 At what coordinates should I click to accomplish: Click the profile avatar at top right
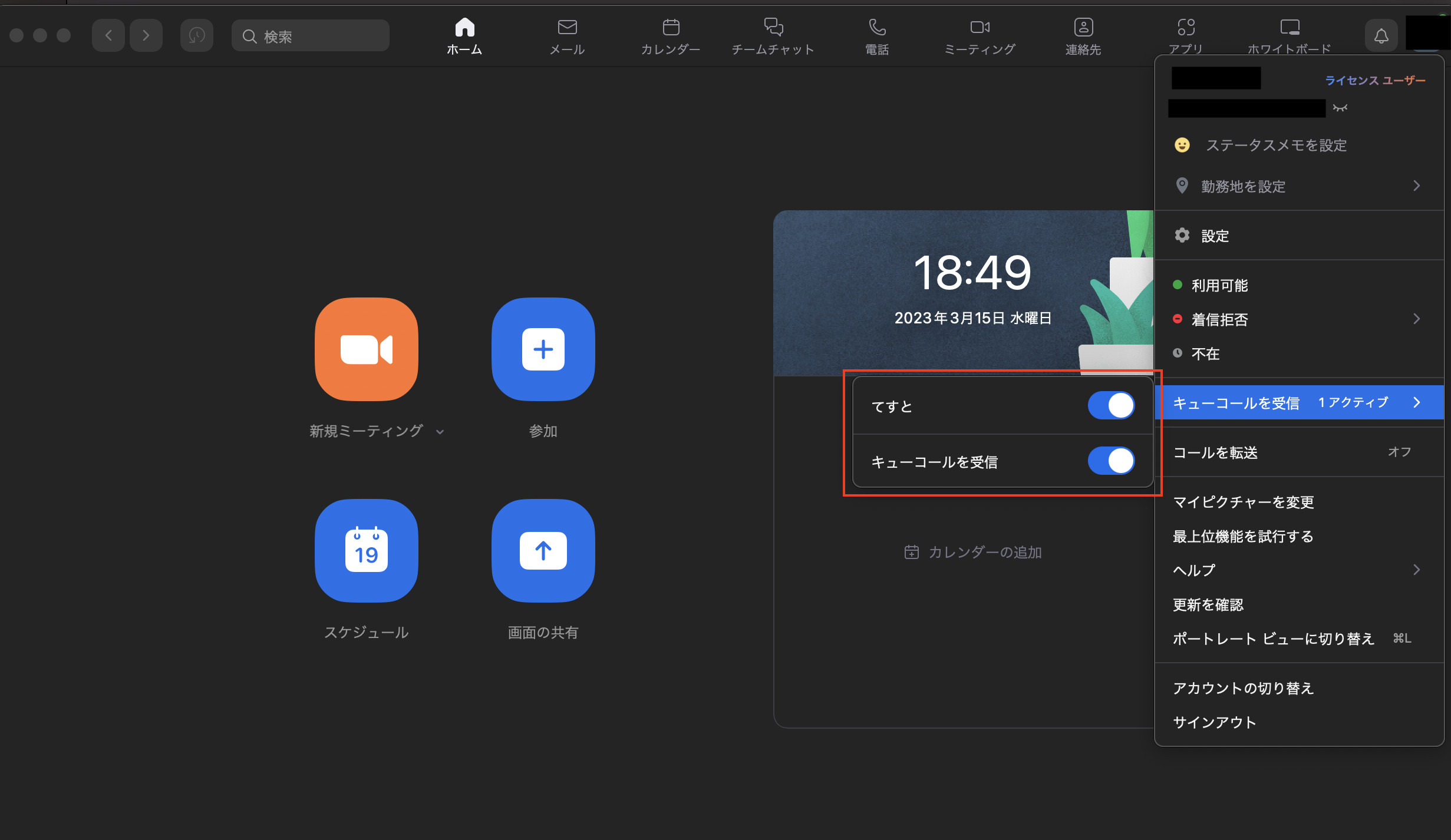tap(1427, 33)
